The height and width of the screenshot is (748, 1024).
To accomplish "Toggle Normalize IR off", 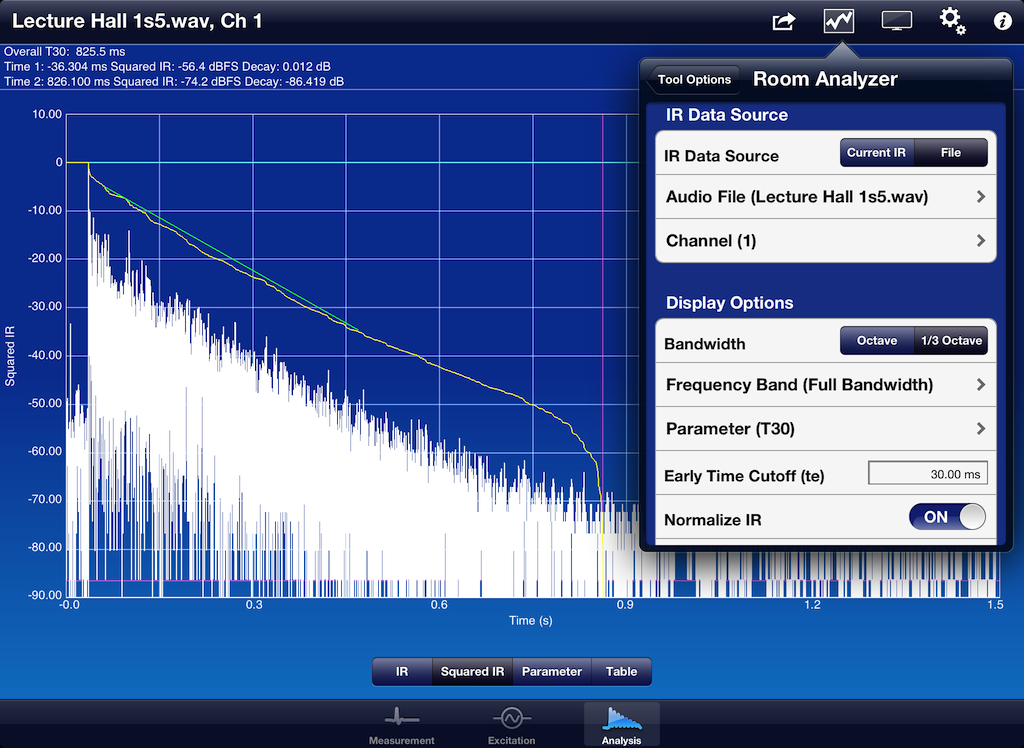I will 946,517.
